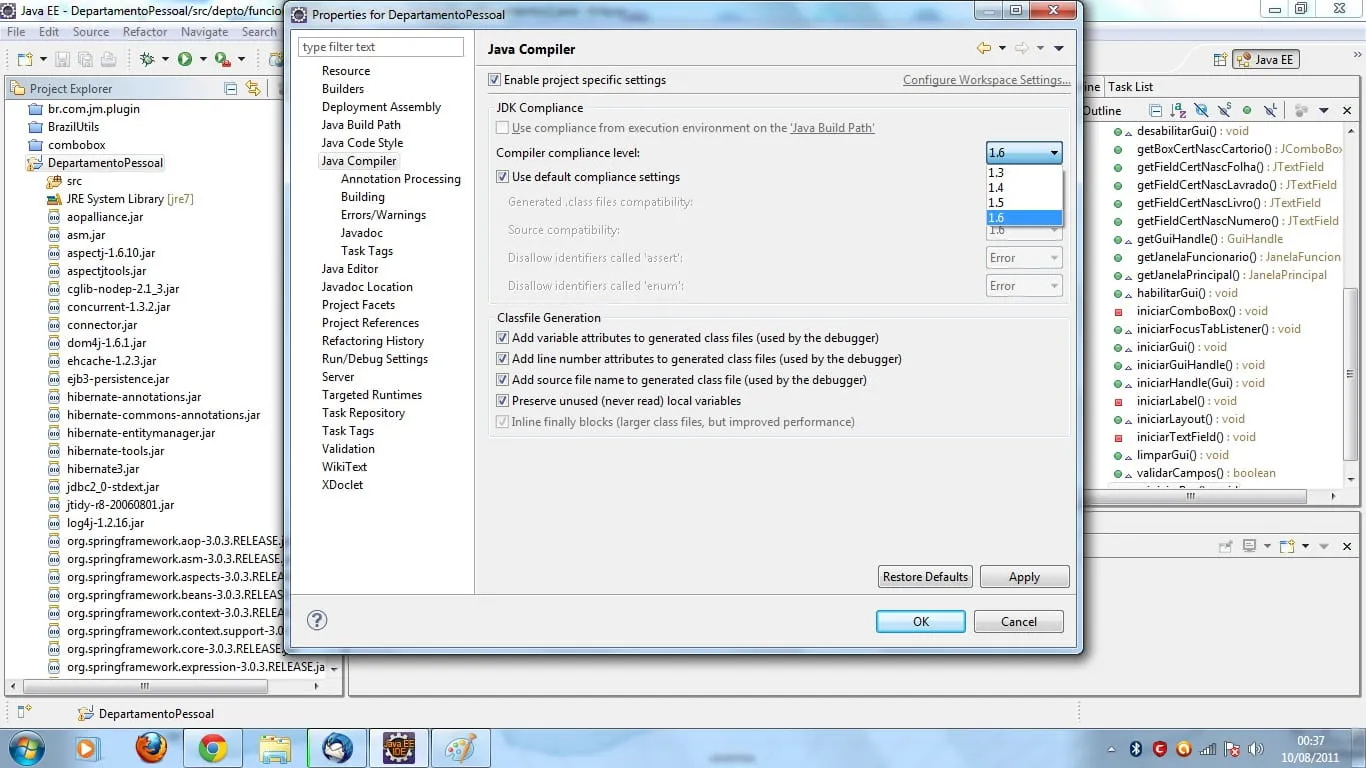This screenshot has height=768, width=1366.
Task: Open Firefox from the taskbar
Action: click(x=151, y=748)
